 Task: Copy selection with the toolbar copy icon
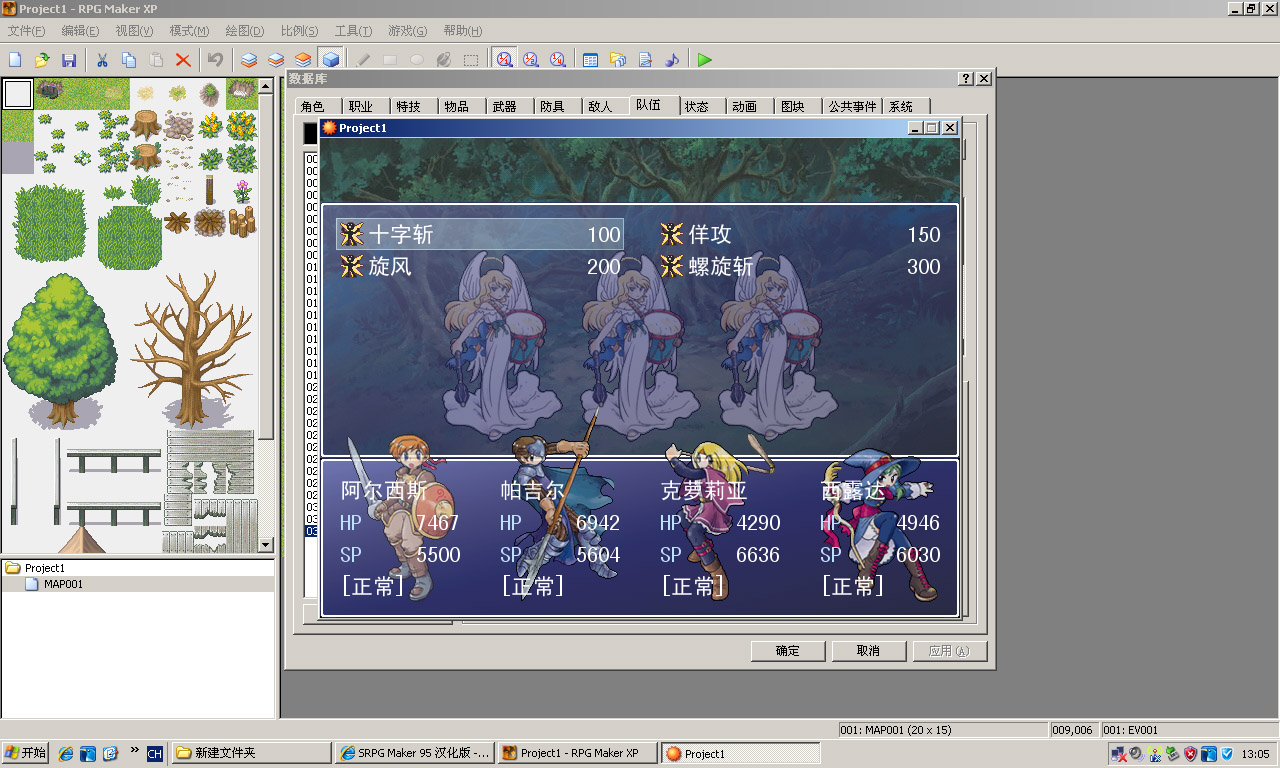129,60
